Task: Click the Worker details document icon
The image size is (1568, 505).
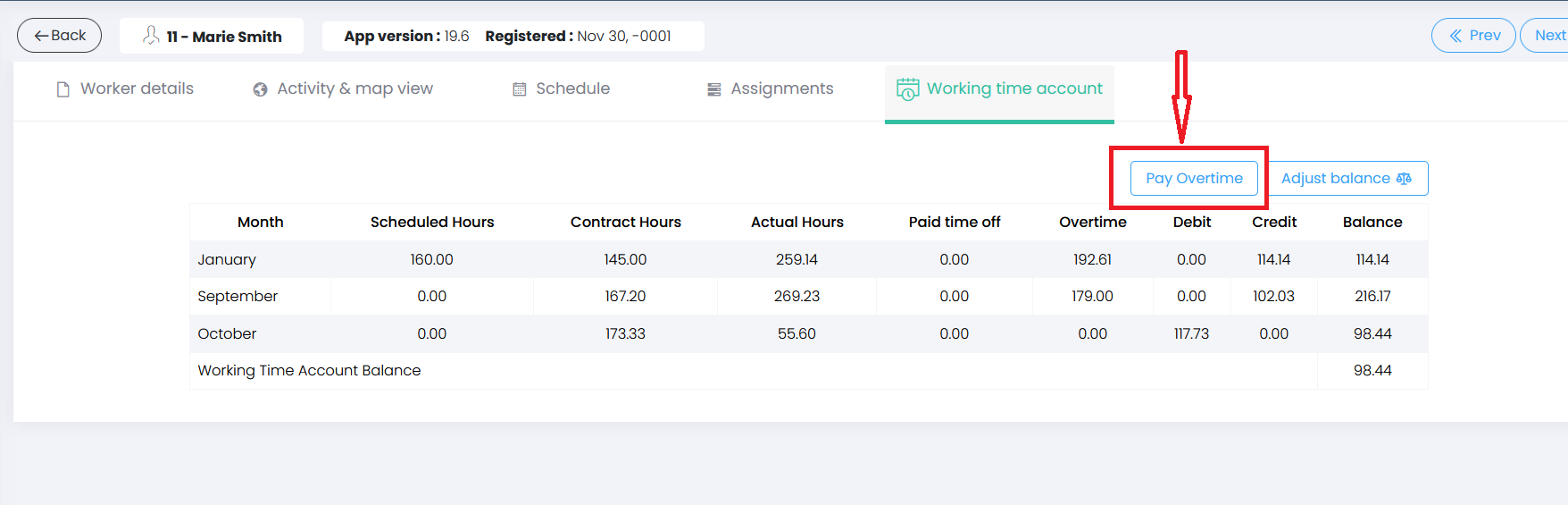Action: click(x=63, y=89)
